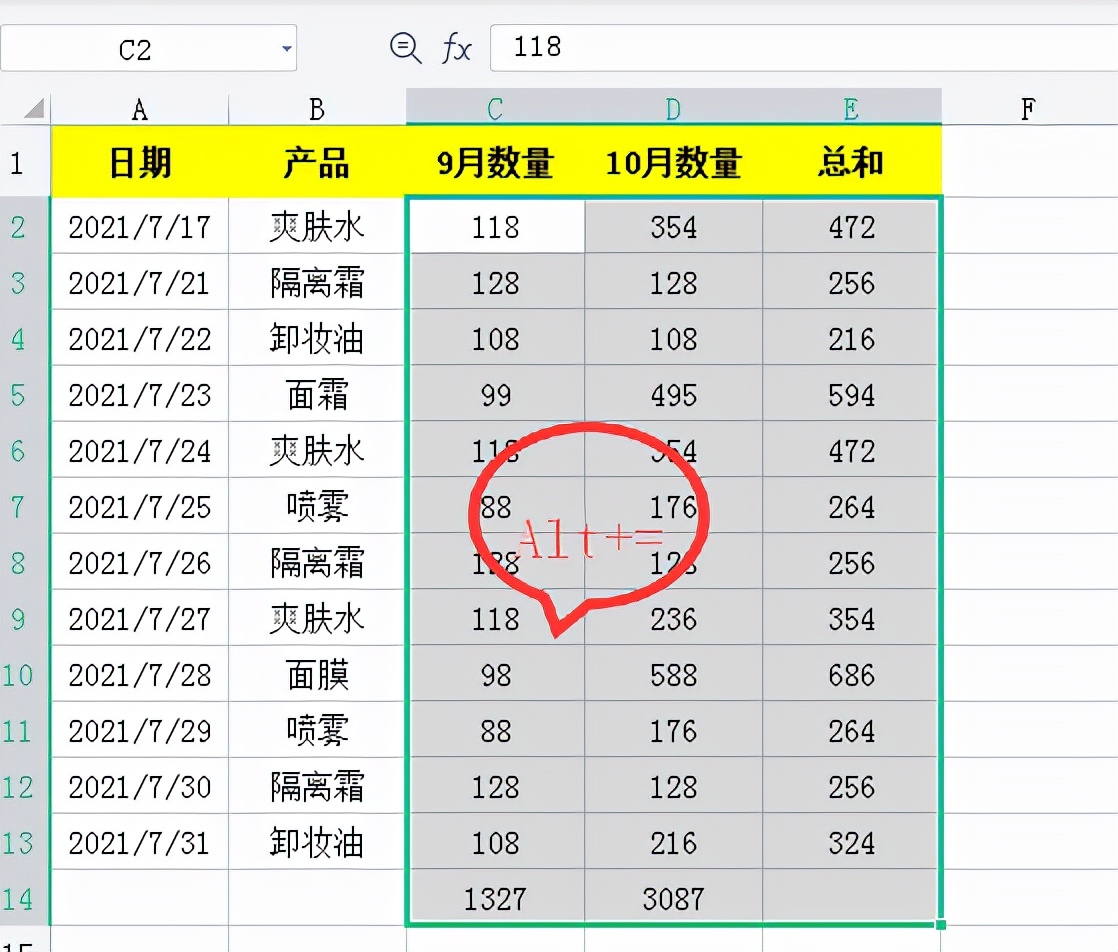Image resolution: width=1118 pixels, height=952 pixels.
Task: Click 隔离霜 in row 3
Action: pos(317,282)
